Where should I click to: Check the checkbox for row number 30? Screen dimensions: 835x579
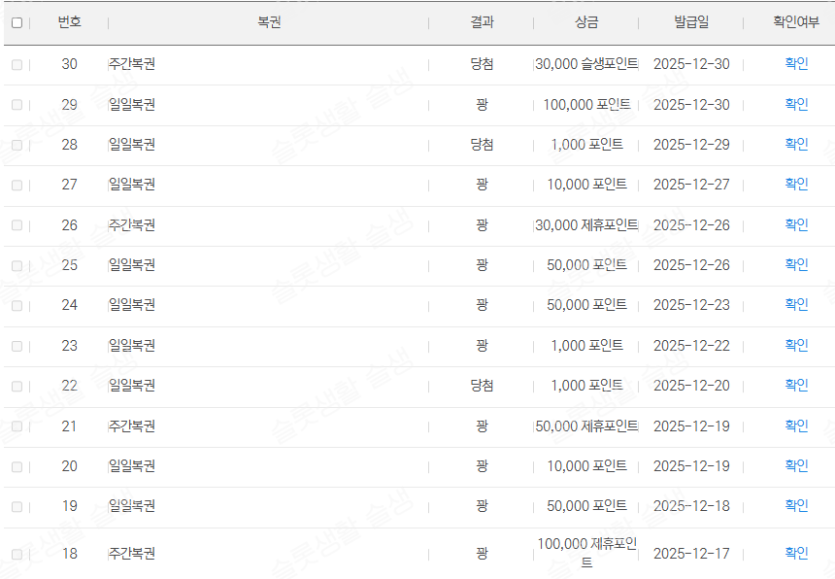tap(16, 65)
